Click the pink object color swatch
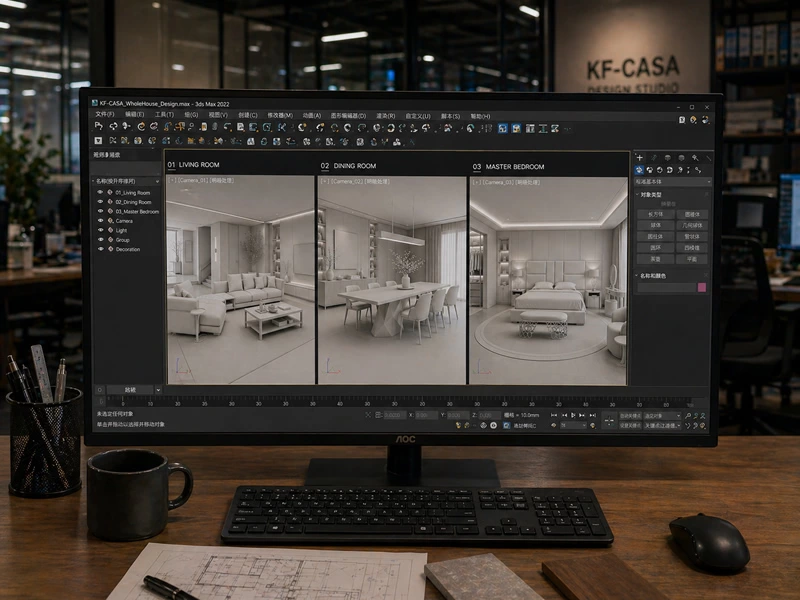 [x=702, y=288]
